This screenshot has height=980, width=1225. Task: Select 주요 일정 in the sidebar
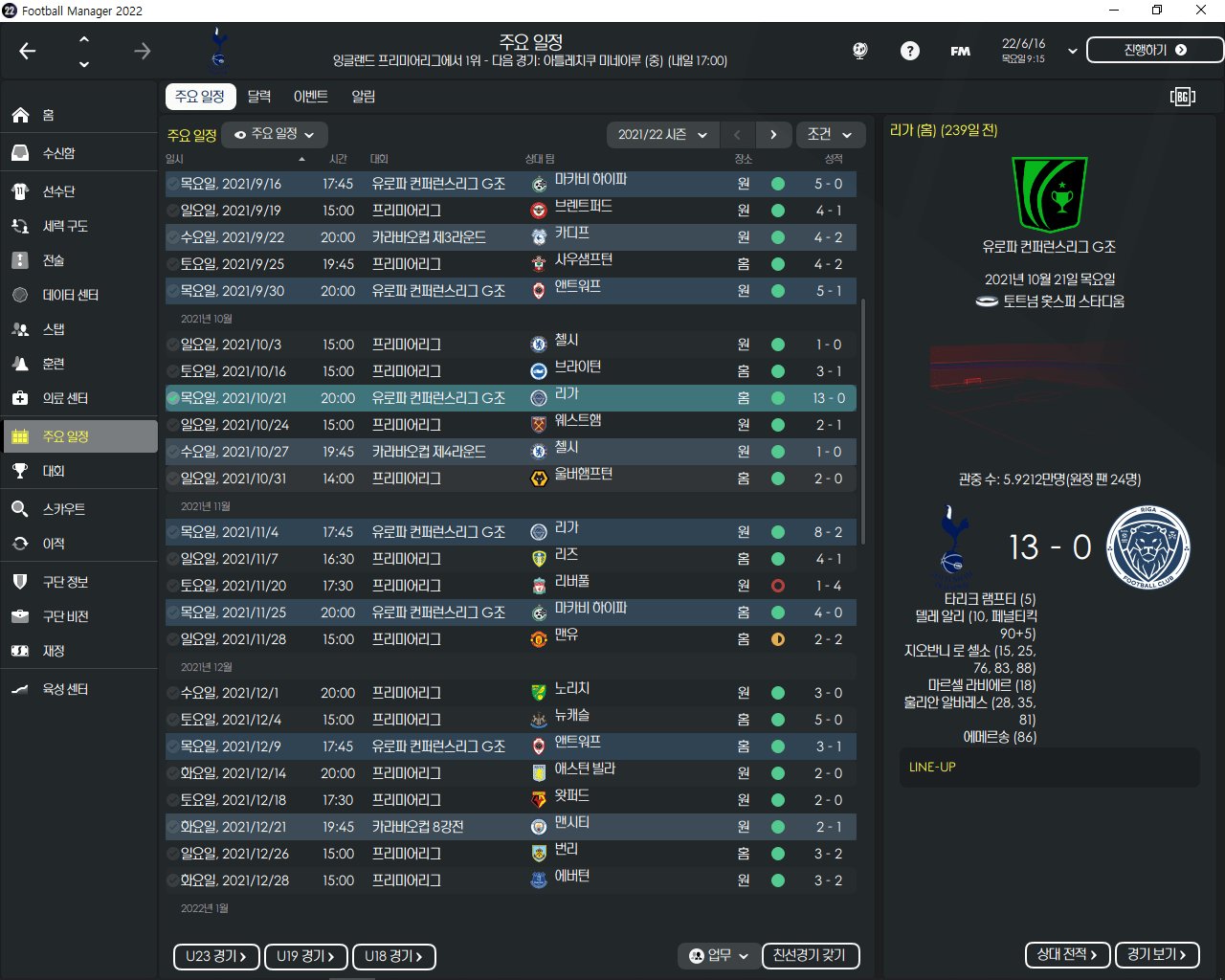click(x=79, y=436)
